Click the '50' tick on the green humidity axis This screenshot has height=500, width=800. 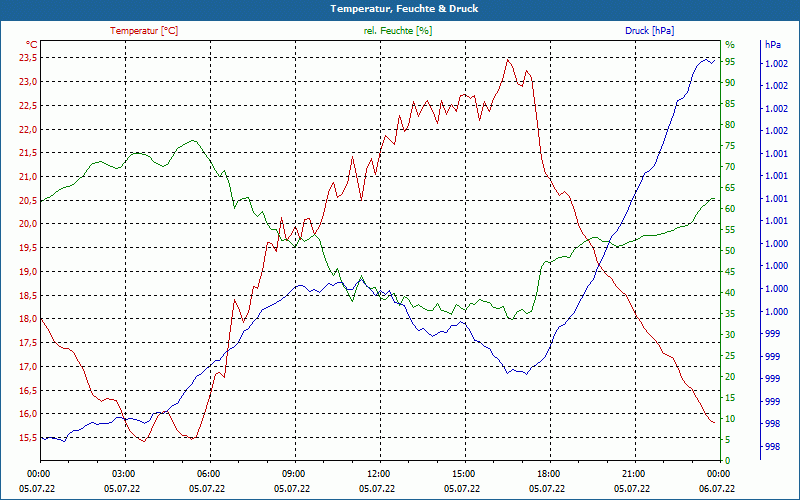[730, 251]
